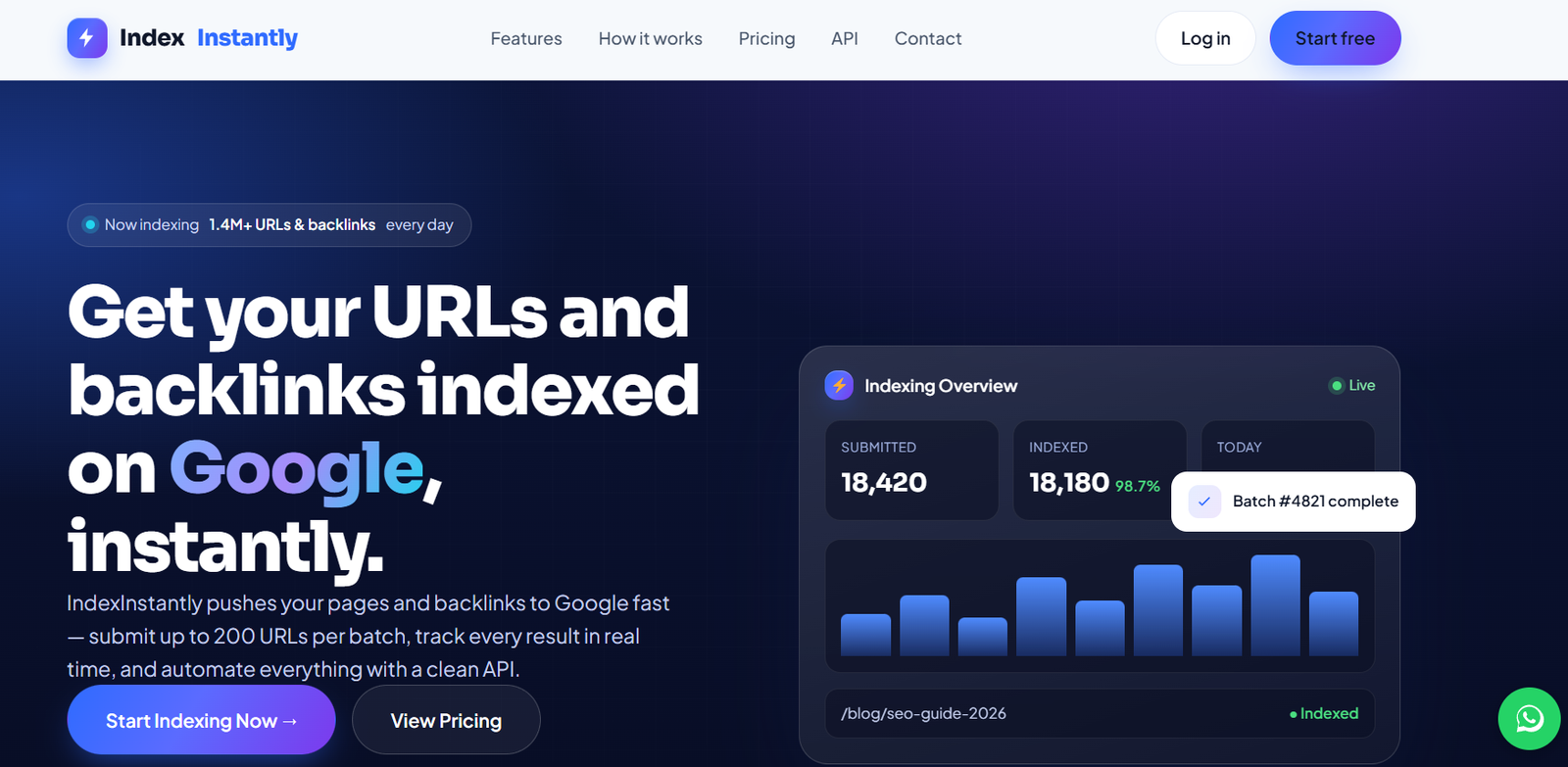
Task: Click the first bar in the chart
Action: [865, 635]
